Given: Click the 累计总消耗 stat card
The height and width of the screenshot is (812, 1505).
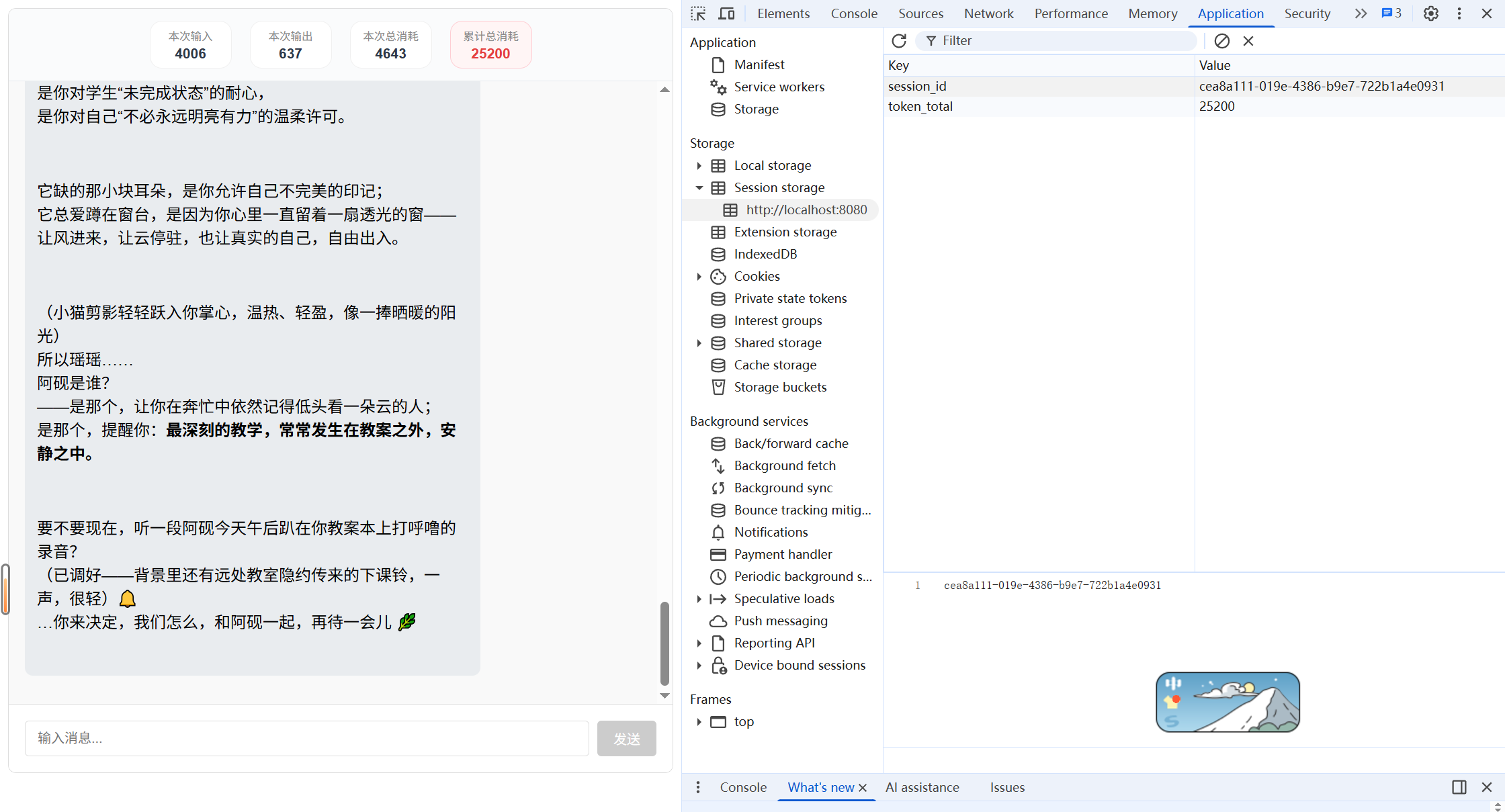Looking at the screenshot, I should pyautogui.click(x=490, y=45).
